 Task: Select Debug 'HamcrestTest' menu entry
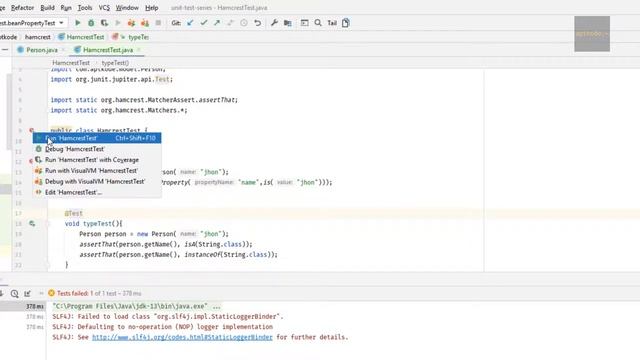97,149
